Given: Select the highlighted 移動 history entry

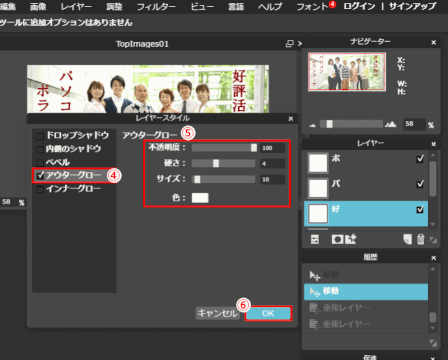Looking at the screenshot, I should tap(366, 291).
